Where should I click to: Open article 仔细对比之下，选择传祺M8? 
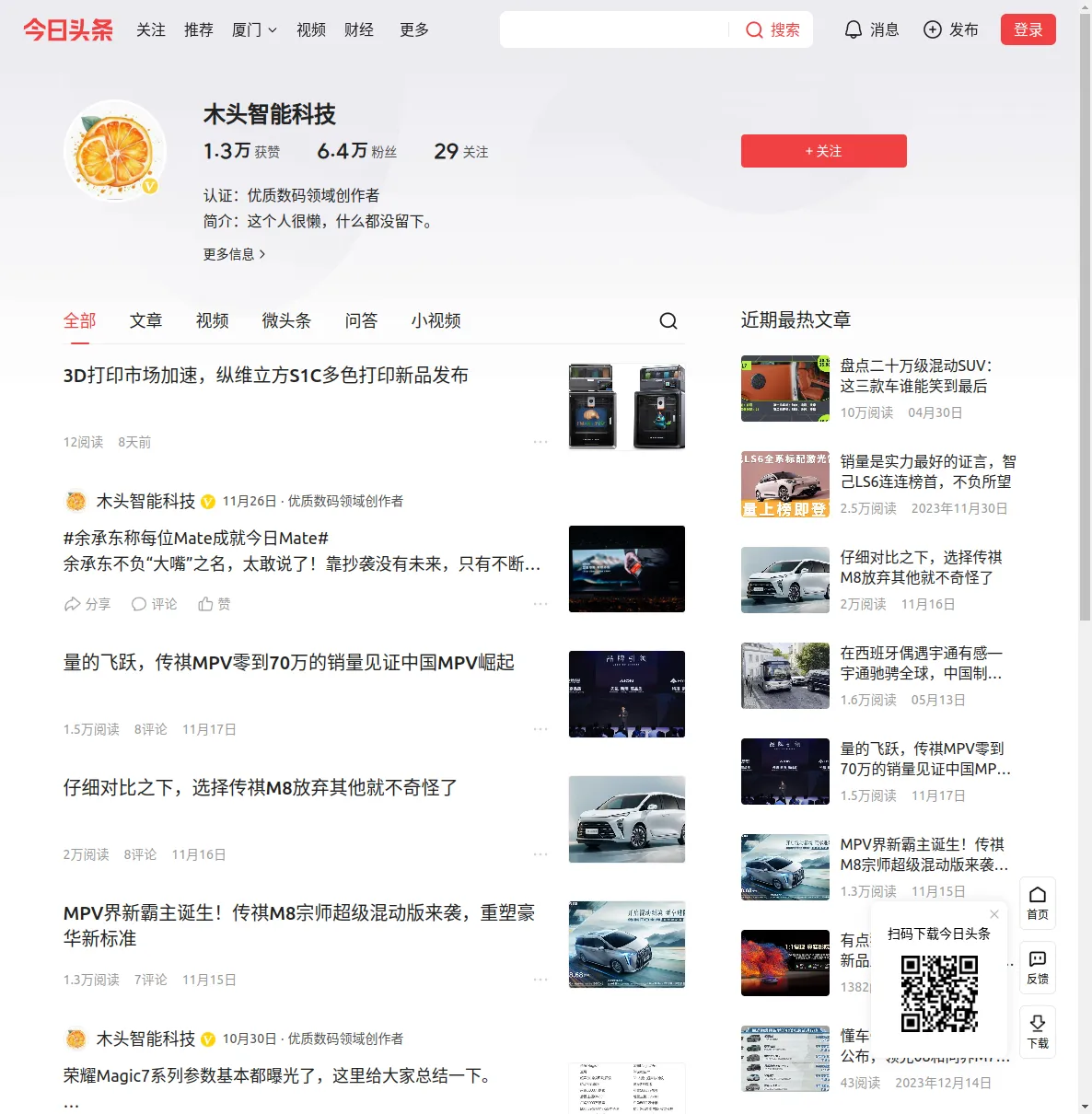pyautogui.click(x=261, y=788)
